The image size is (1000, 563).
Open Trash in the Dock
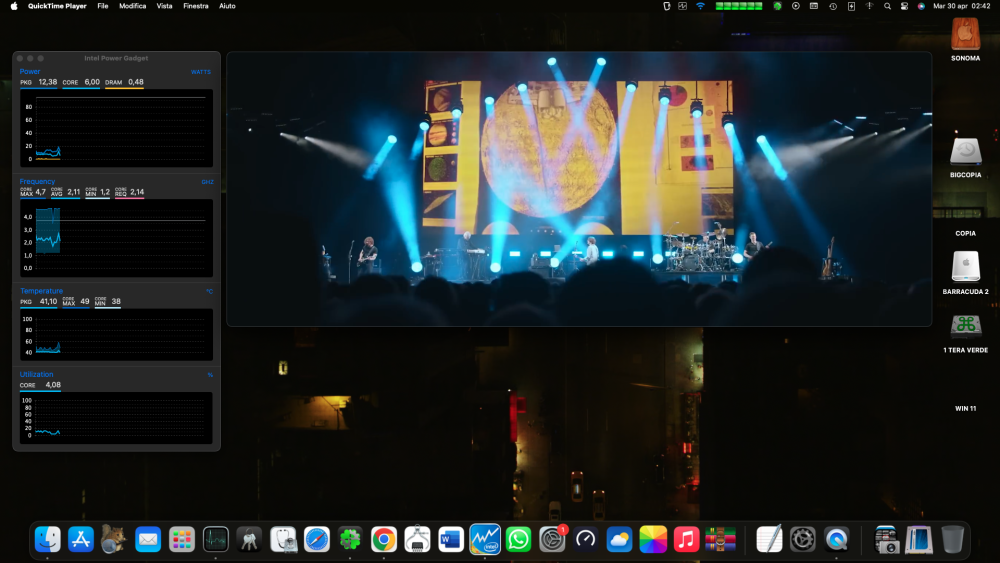tap(953, 539)
